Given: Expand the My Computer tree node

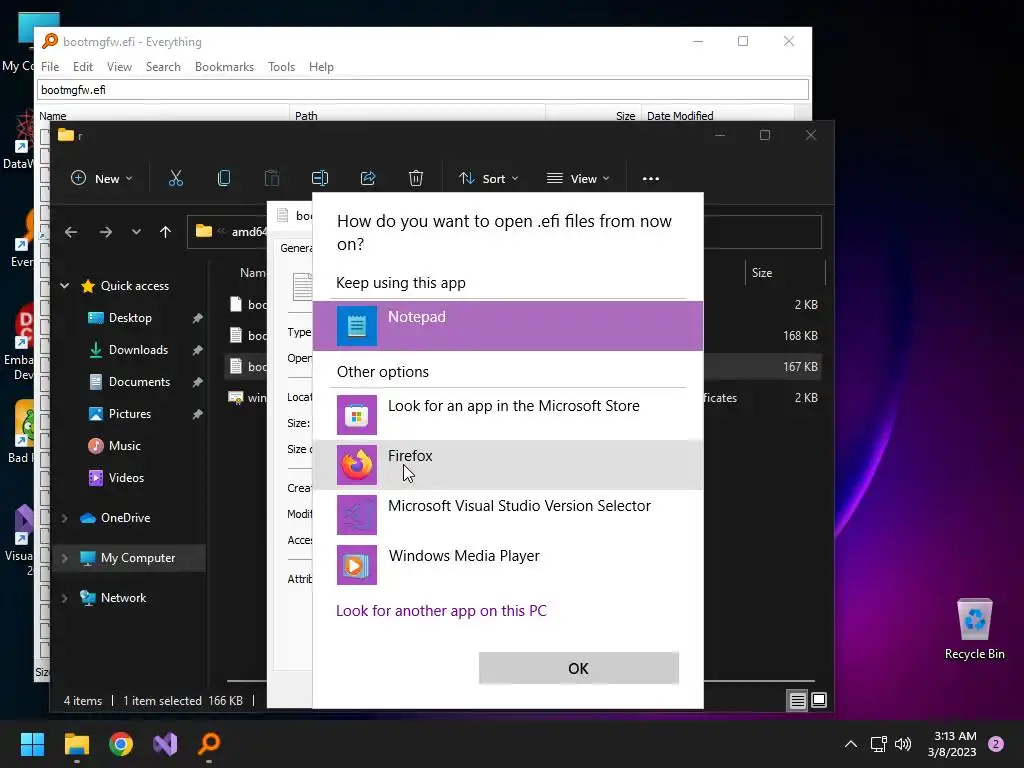Looking at the screenshot, I should coord(65,558).
